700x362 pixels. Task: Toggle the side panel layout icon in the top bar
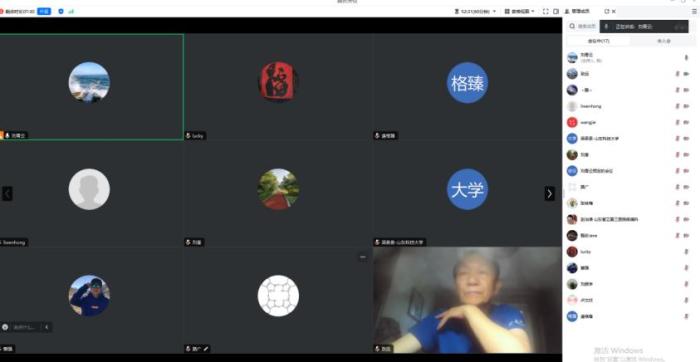(x=556, y=11)
